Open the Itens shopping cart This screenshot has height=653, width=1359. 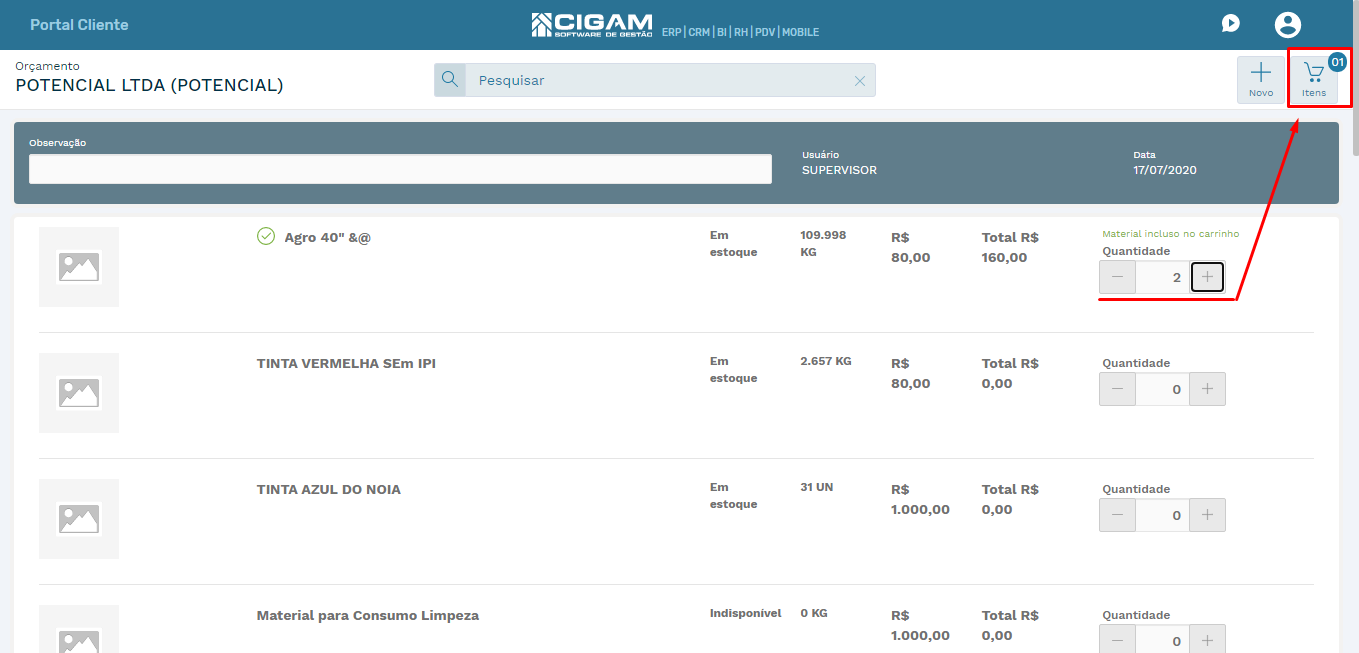coord(1313,79)
